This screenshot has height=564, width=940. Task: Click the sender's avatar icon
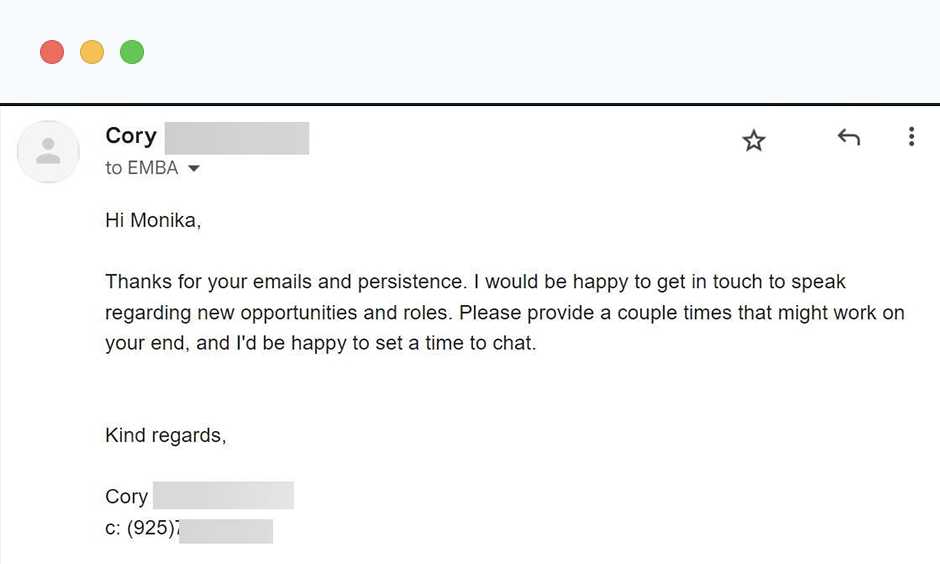click(x=48, y=152)
